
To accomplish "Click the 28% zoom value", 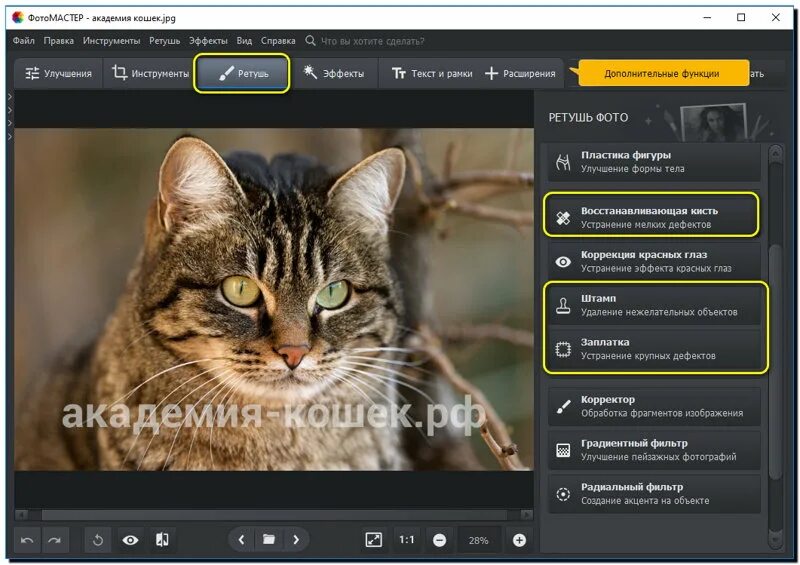I will pos(479,540).
